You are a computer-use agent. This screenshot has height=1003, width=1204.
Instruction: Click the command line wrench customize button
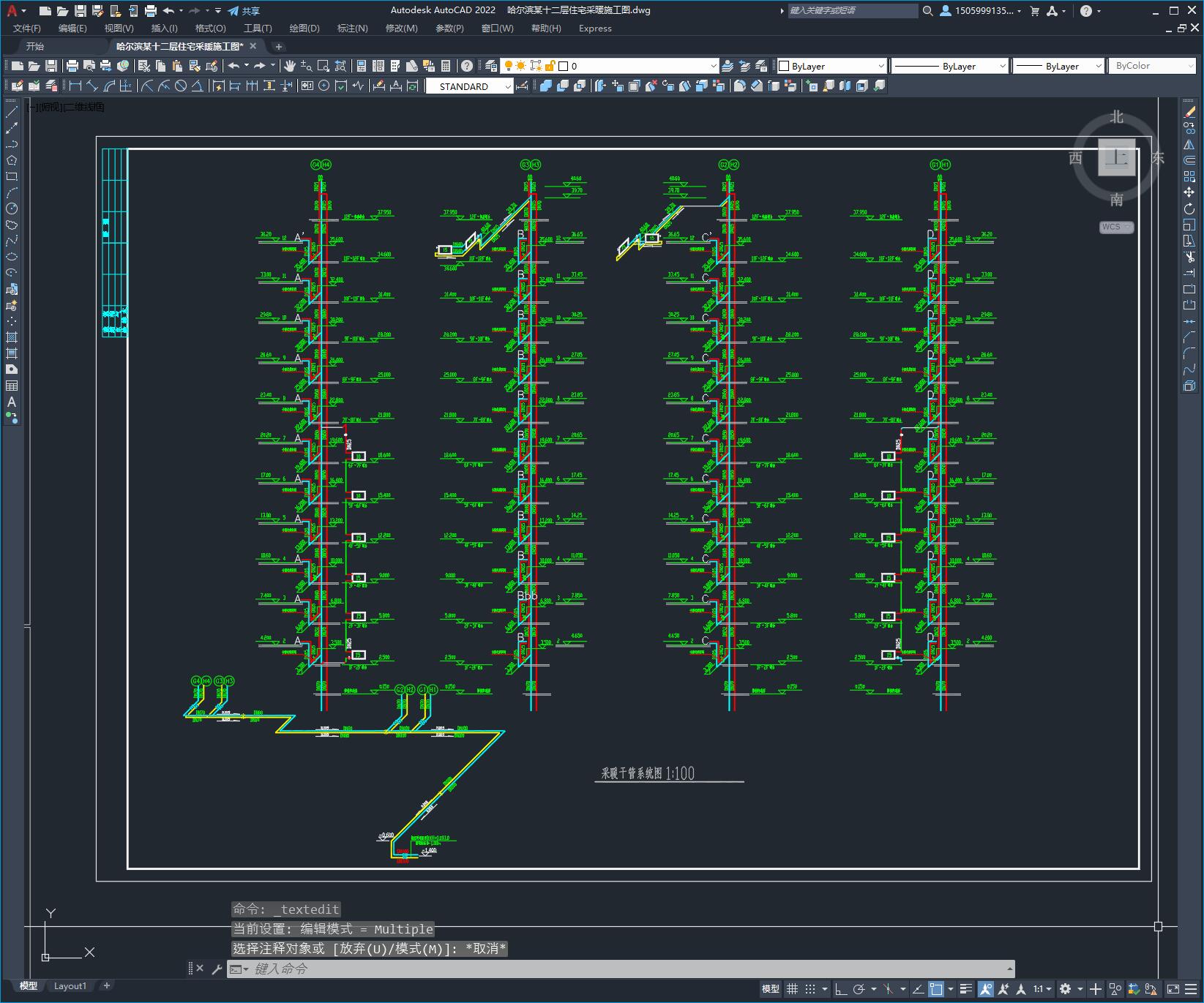pos(217,969)
